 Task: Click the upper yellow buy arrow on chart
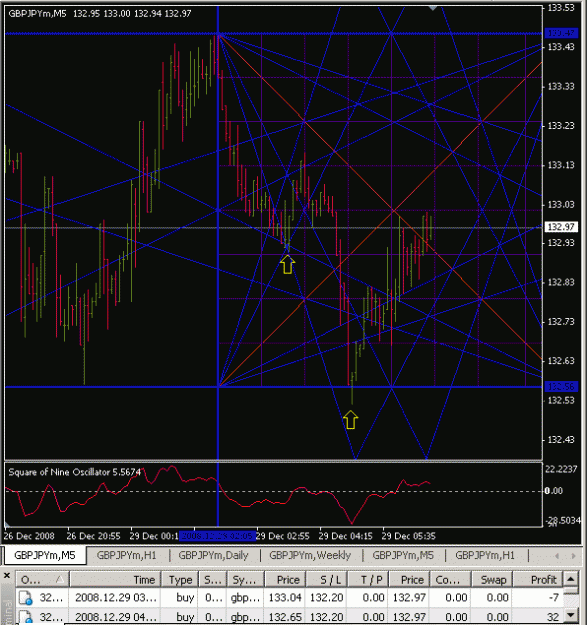(x=287, y=265)
